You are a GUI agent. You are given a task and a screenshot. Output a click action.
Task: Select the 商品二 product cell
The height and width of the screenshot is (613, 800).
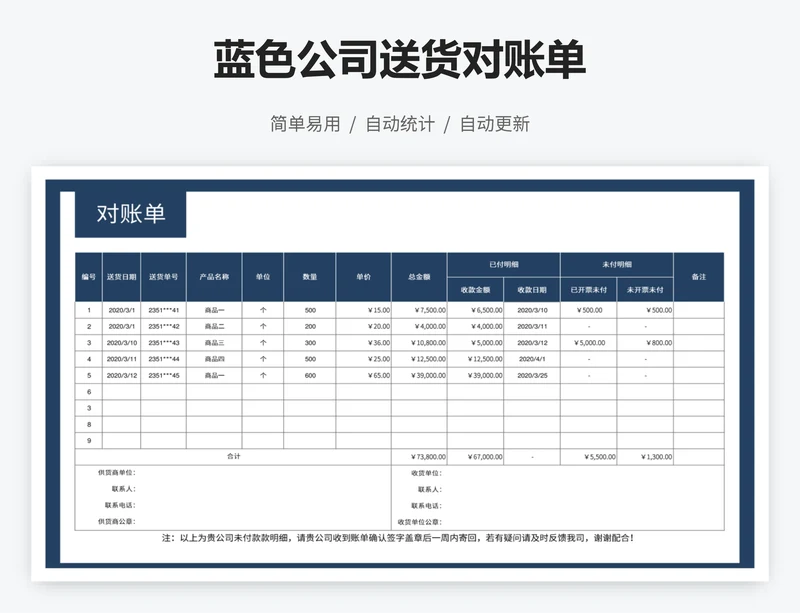click(214, 327)
